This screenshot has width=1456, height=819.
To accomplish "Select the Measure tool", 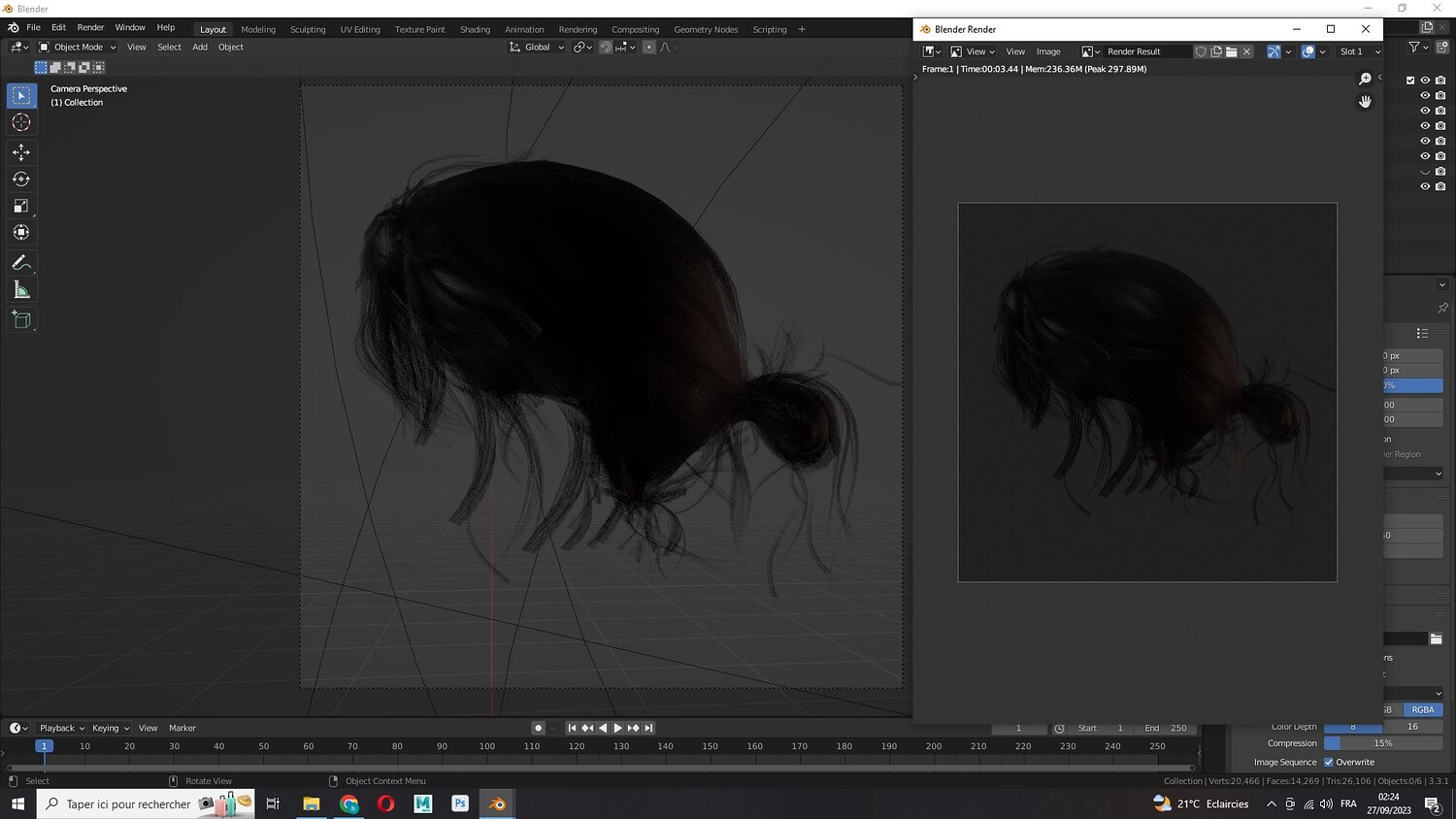I will (21, 290).
